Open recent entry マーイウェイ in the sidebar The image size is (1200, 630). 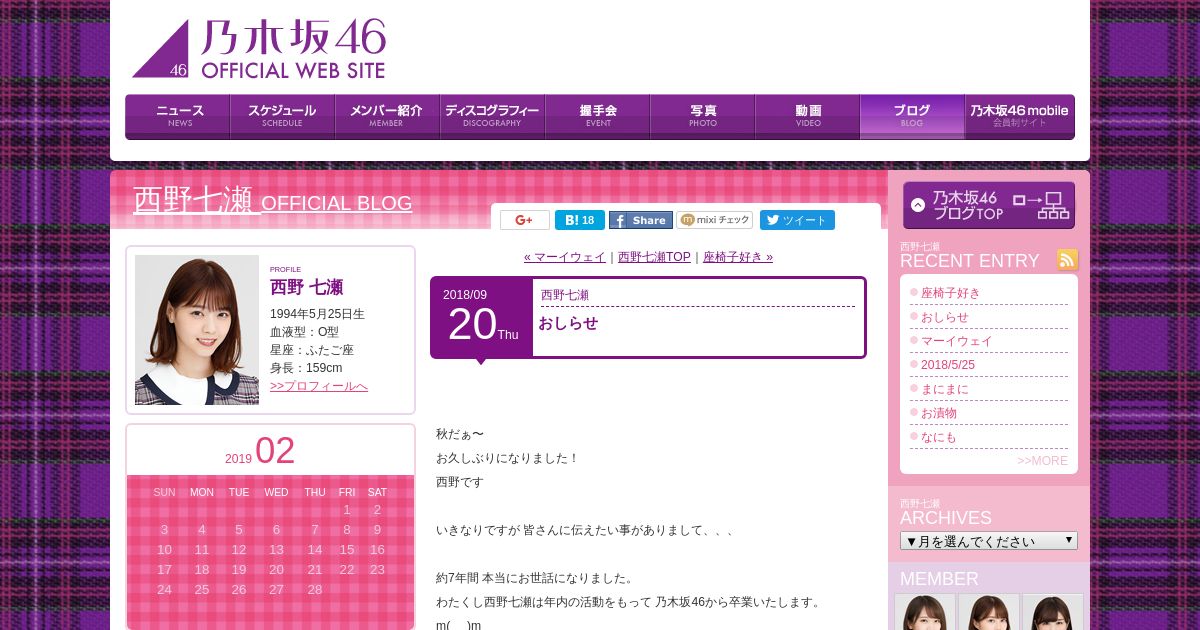coord(957,341)
